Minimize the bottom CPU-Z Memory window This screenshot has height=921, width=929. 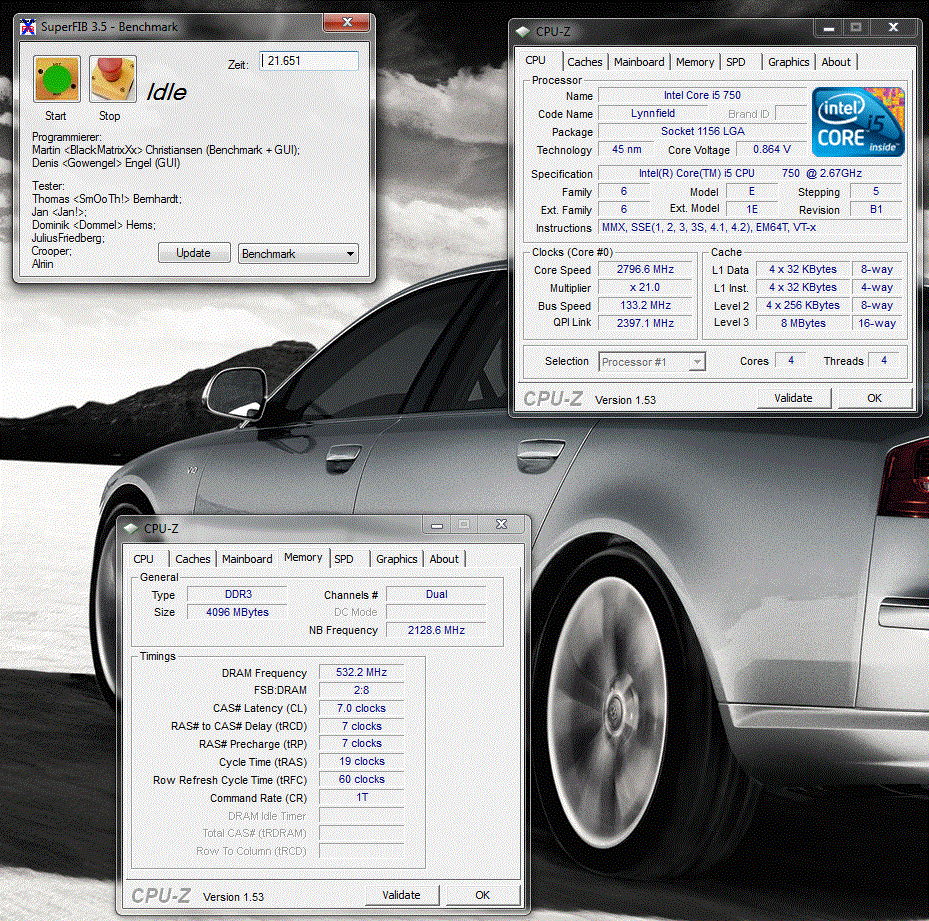(437, 525)
